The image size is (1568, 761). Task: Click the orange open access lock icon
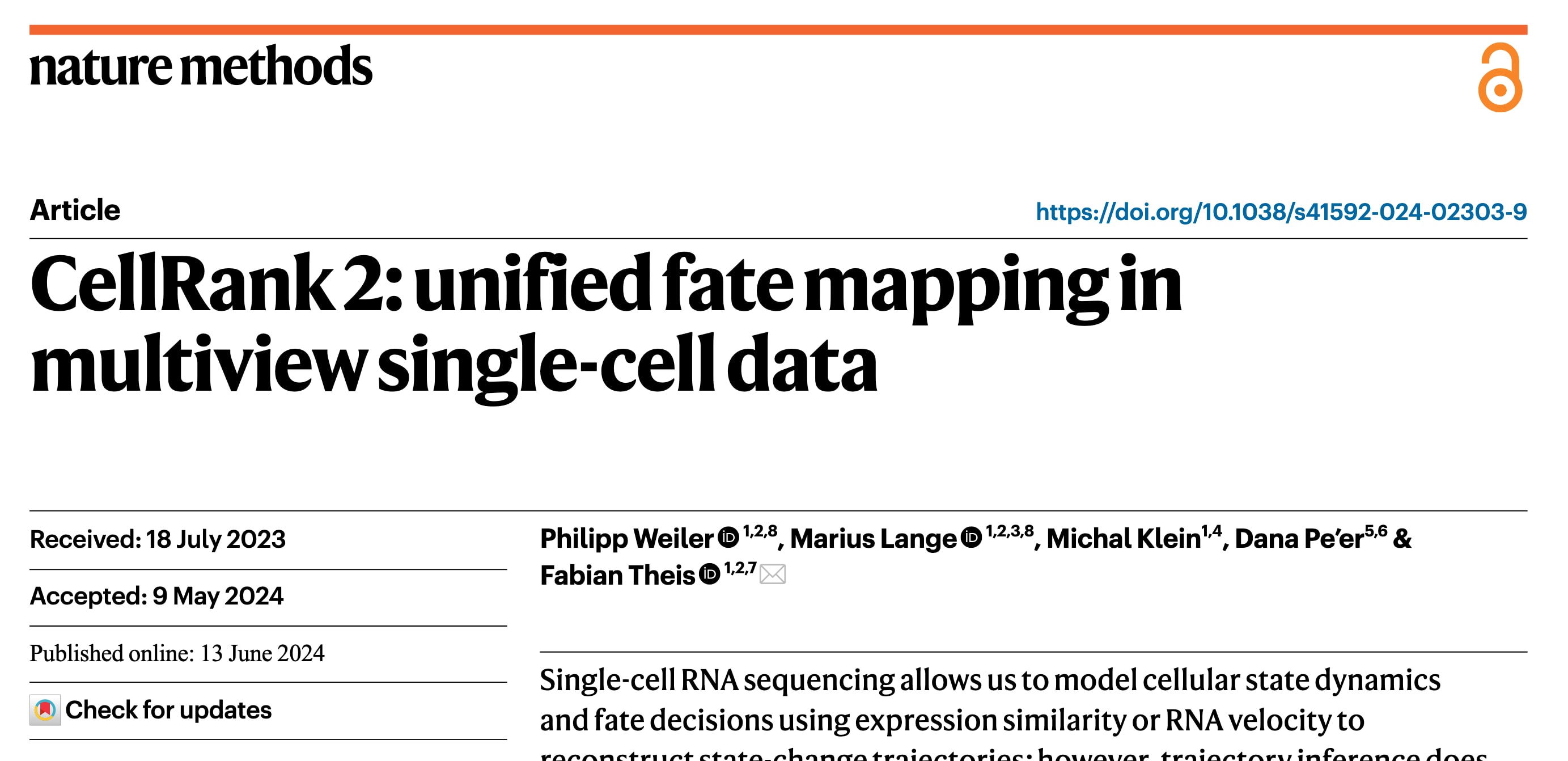pos(1499,77)
